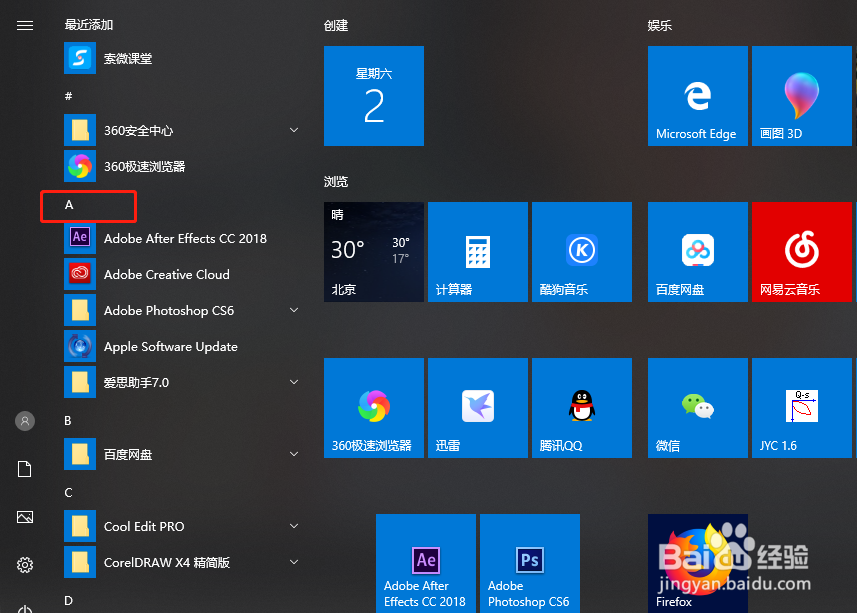This screenshot has width=857, height=613.
Task: Launch the Adobe Photoshop CS6 tile
Action: (x=530, y=563)
